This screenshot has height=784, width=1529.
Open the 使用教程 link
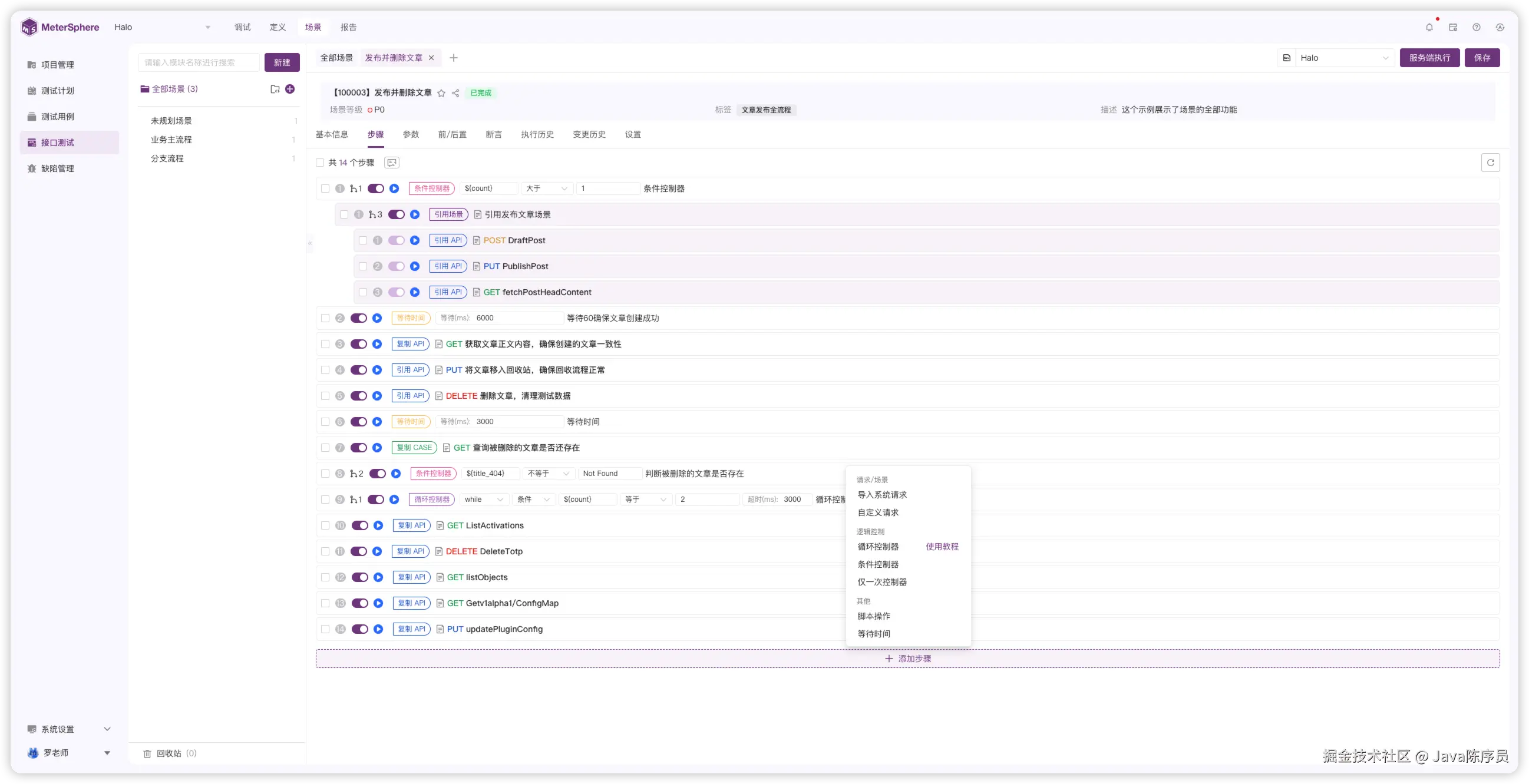(942, 547)
